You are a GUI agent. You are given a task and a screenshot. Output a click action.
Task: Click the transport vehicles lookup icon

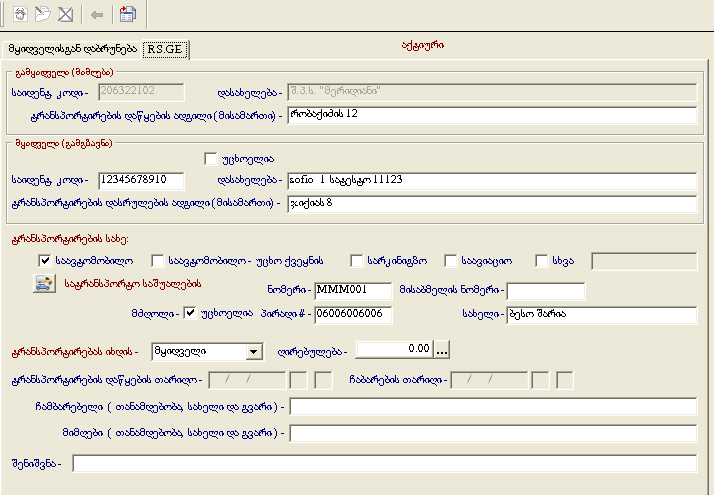point(44,283)
